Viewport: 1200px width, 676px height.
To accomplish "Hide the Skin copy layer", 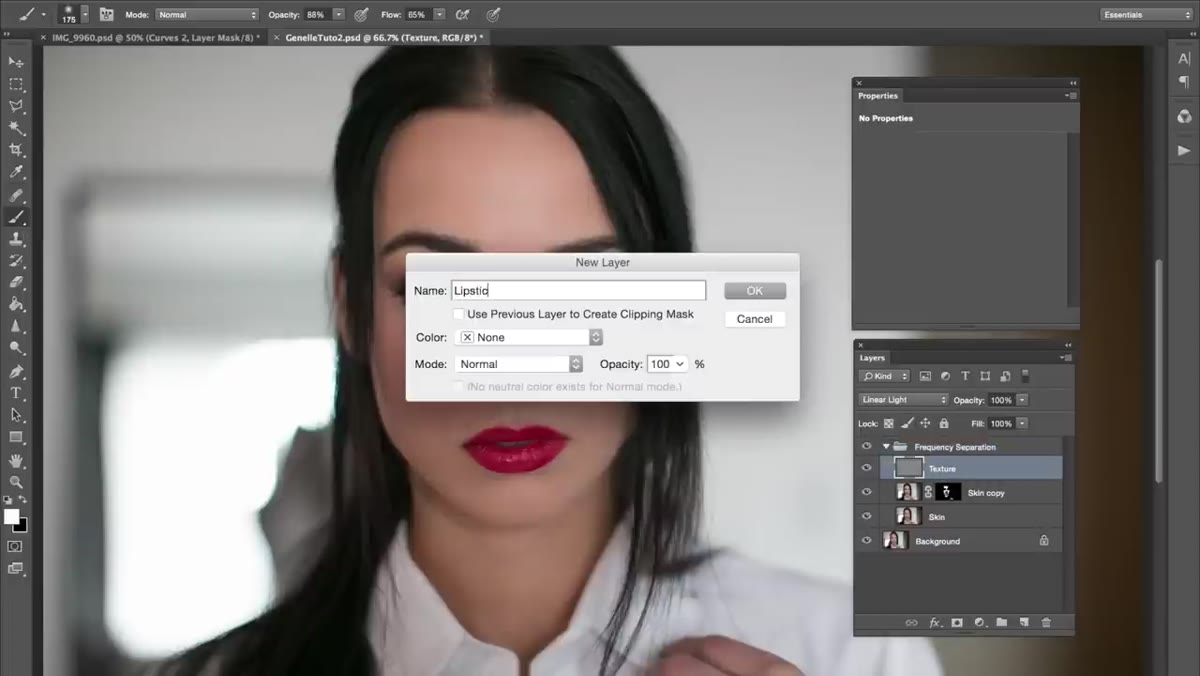I will [x=867, y=492].
